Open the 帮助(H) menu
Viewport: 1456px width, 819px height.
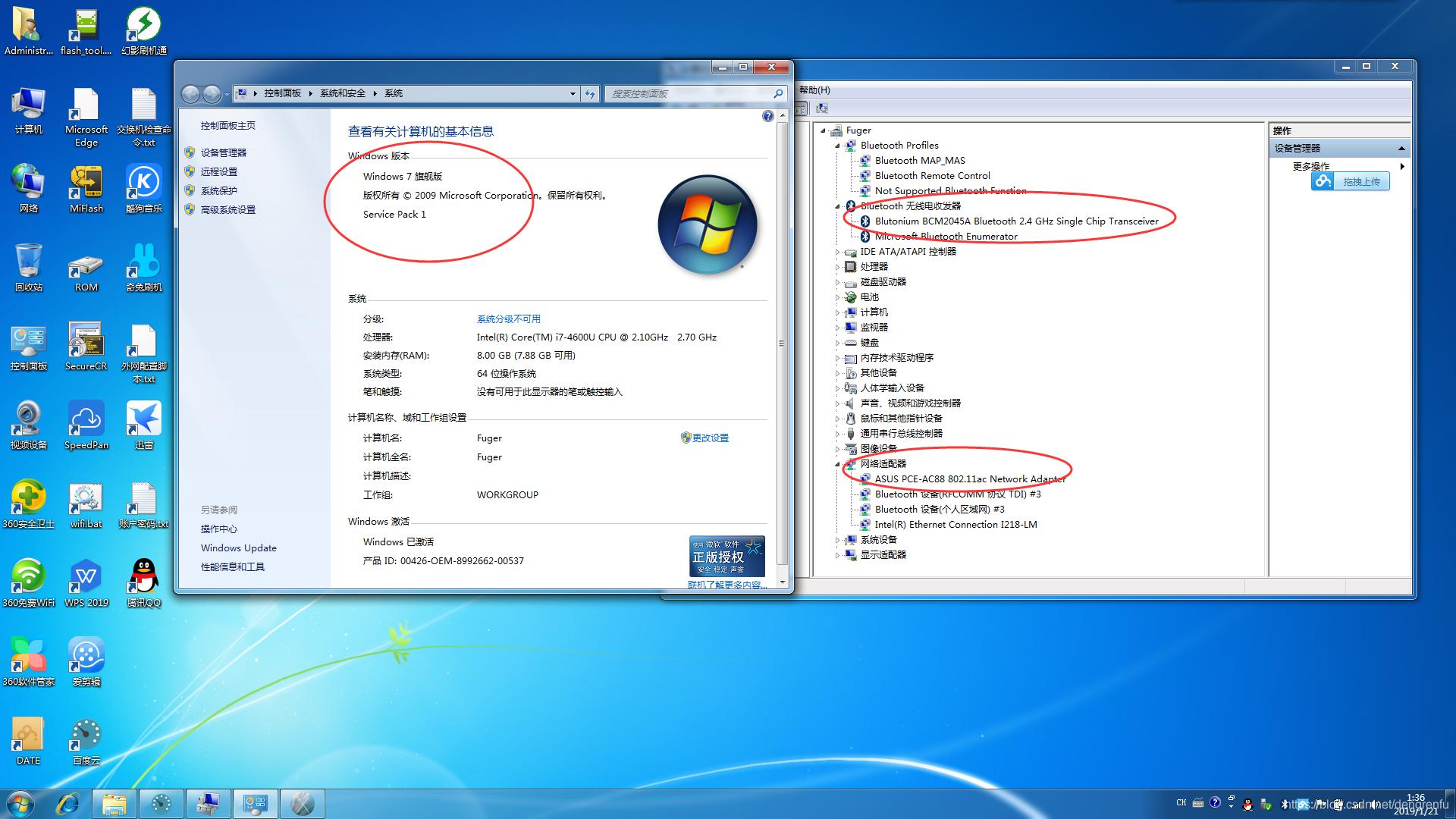pos(814,89)
